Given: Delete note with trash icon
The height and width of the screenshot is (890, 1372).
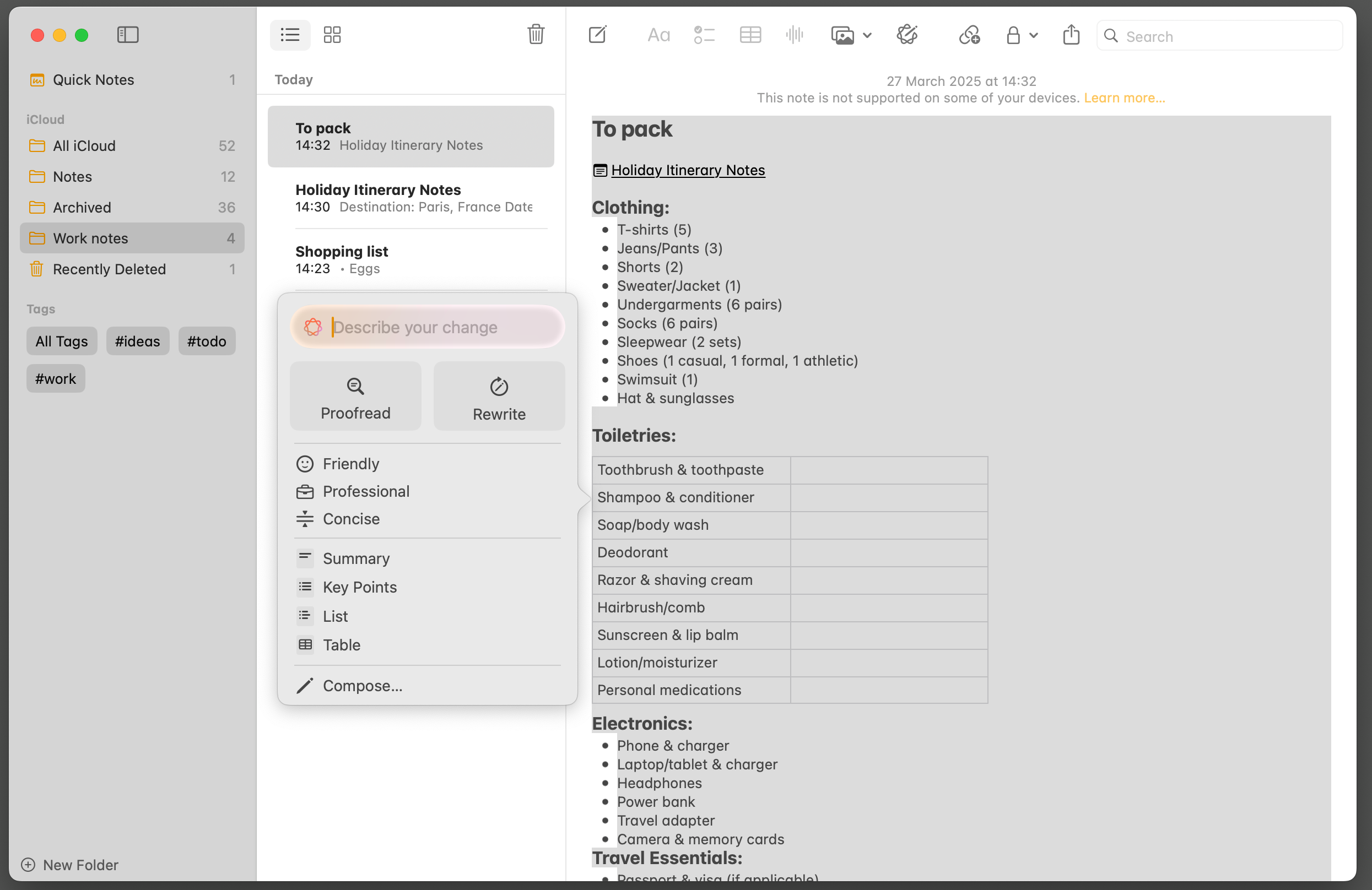Looking at the screenshot, I should point(536,35).
